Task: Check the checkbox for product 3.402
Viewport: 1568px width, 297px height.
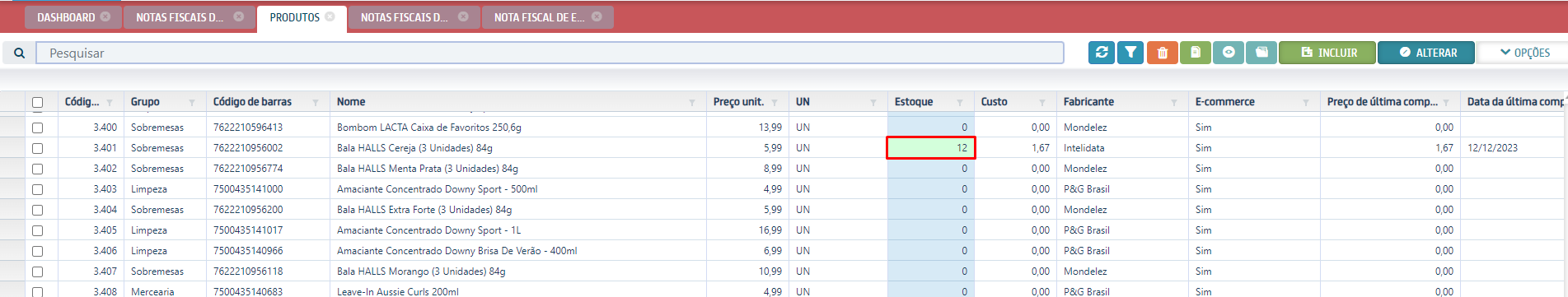Action: (37, 169)
